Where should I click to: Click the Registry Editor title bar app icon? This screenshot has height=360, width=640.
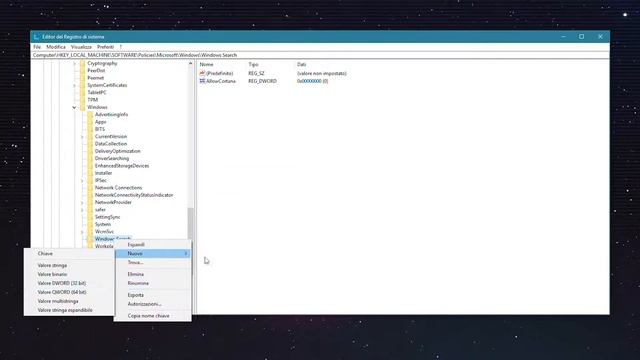[x=37, y=37]
